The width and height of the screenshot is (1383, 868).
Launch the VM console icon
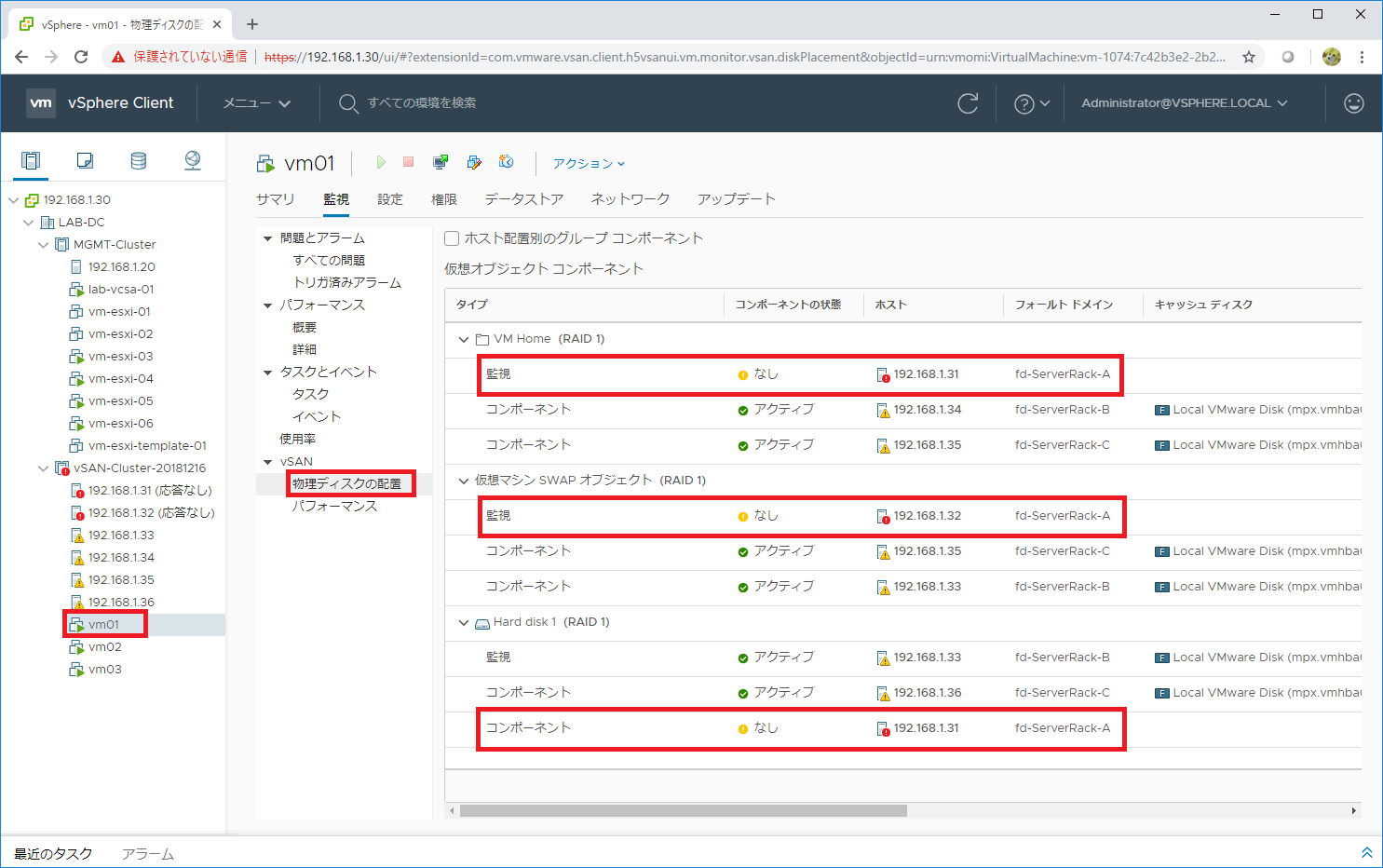(x=441, y=162)
